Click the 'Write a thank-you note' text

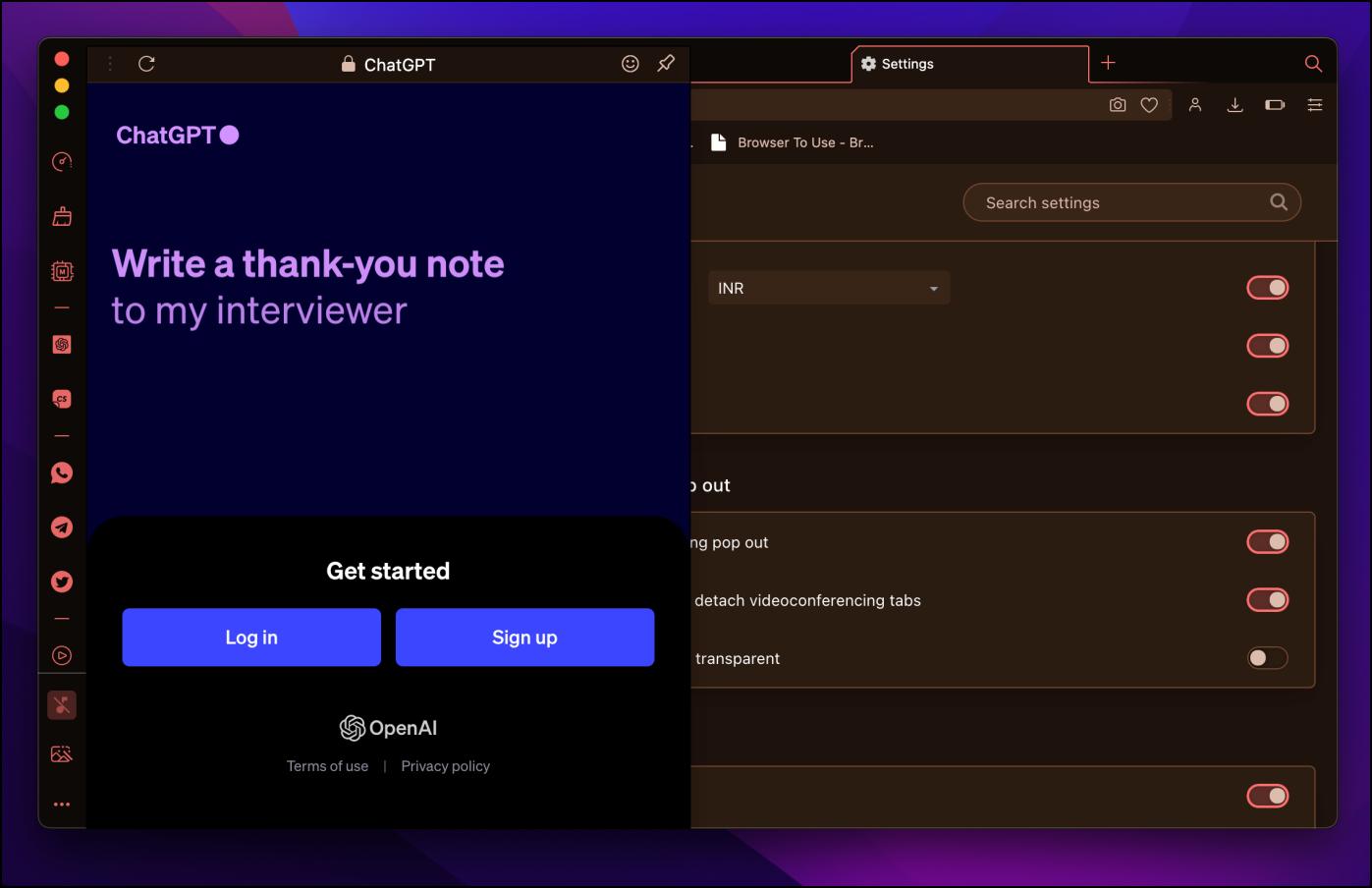tap(307, 264)
